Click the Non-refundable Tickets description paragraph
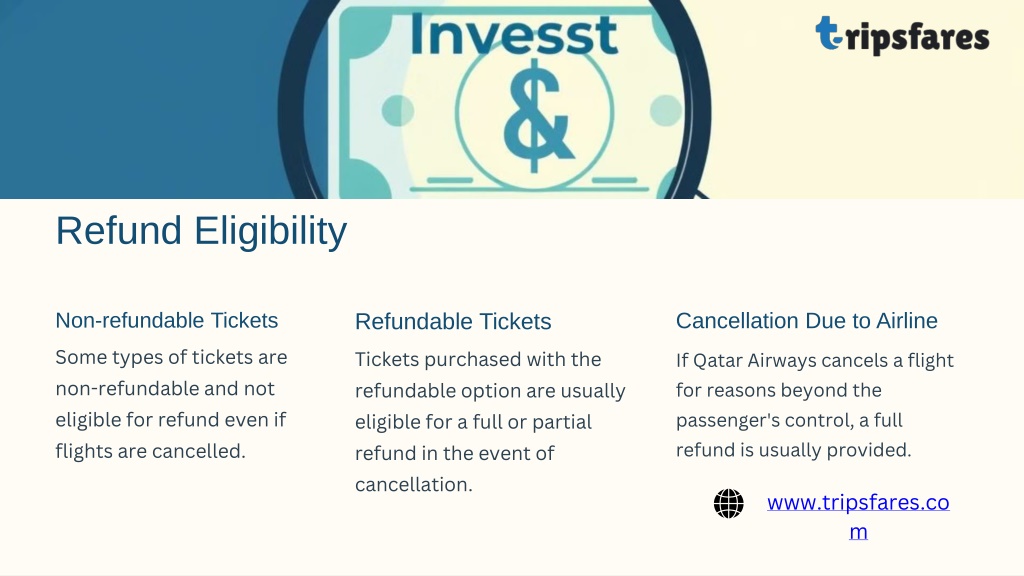 pos(171,404)
